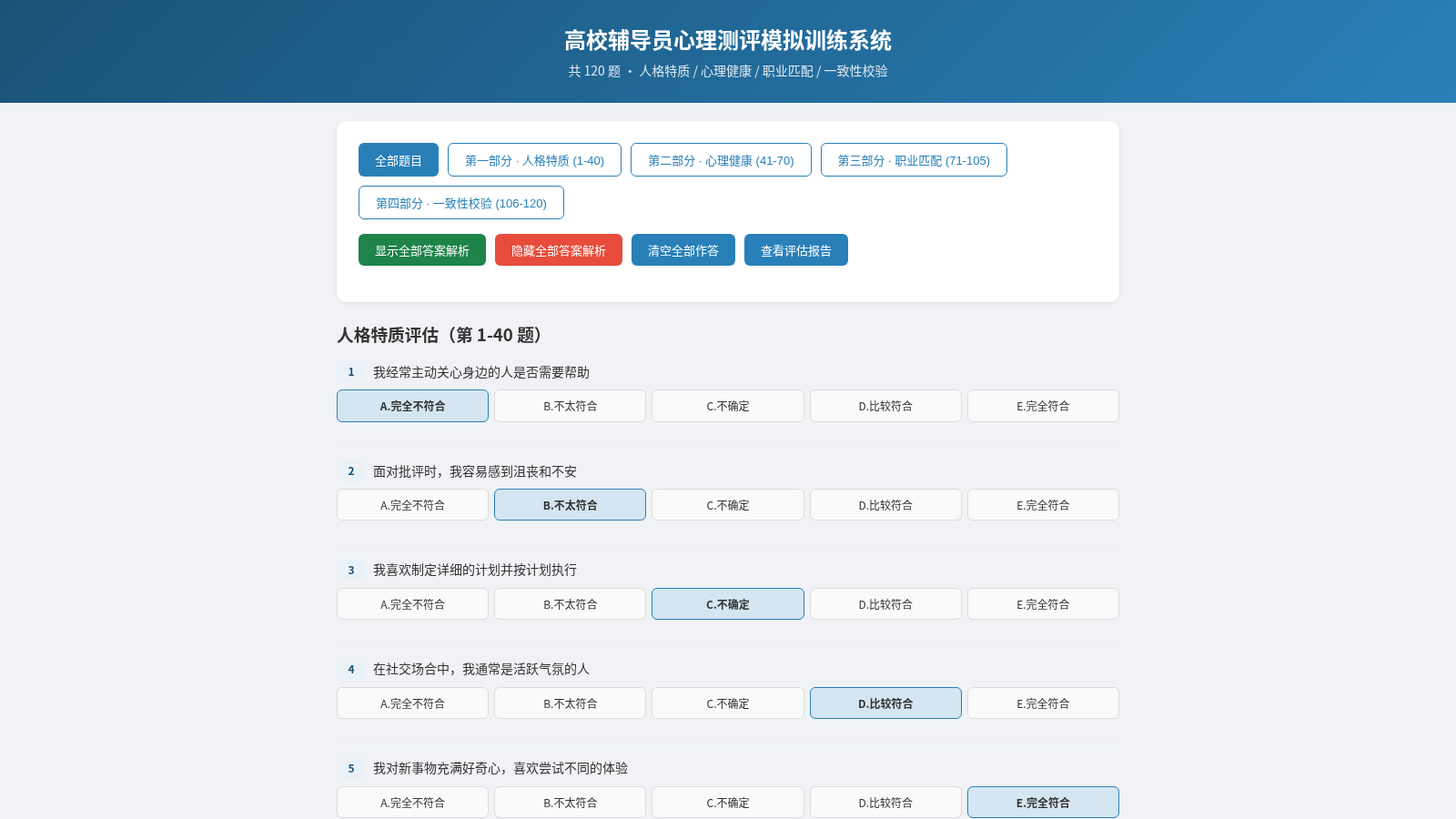Choose B.不太符合 for question 3
Viewport: 1456px width, 819px height.
point(570,604)
